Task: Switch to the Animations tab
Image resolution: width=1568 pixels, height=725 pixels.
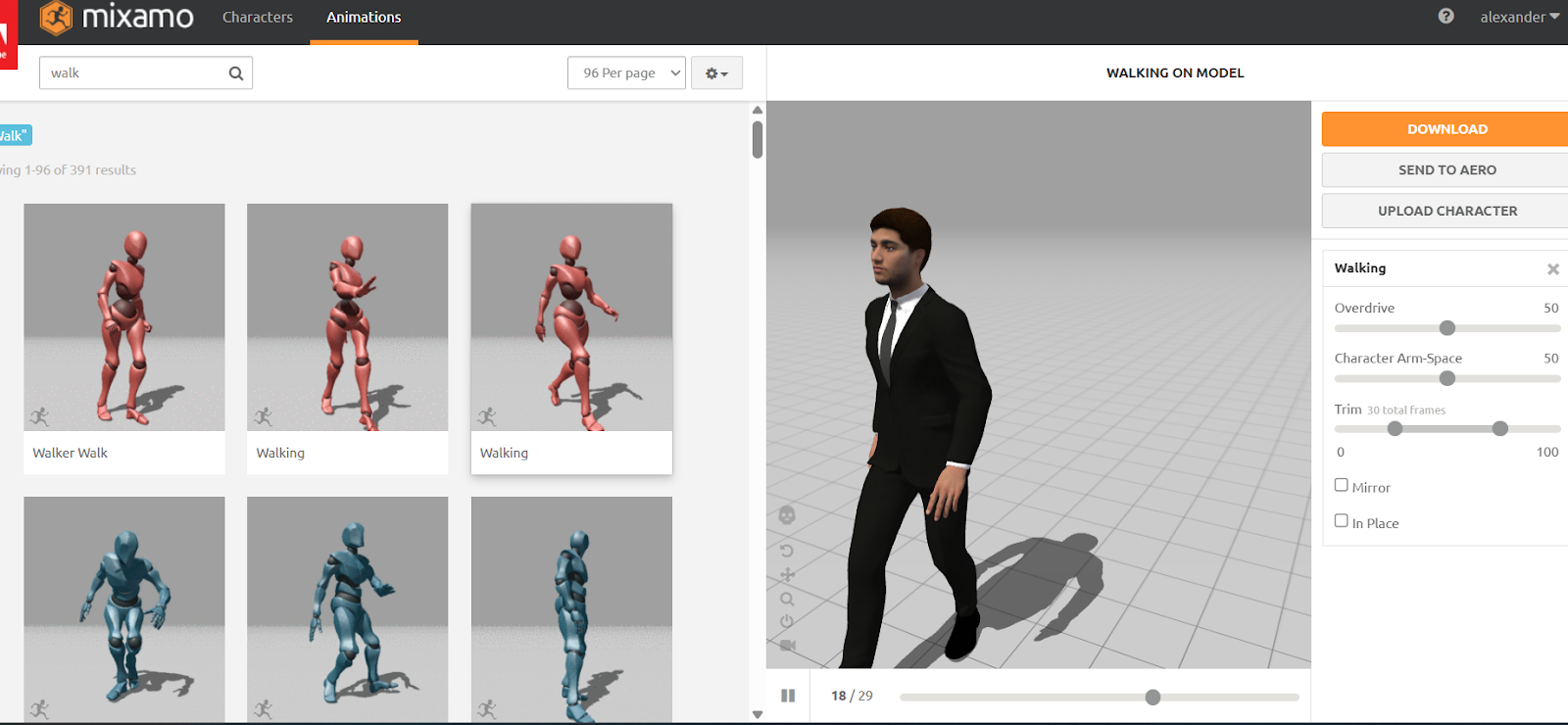Action: (x=364, y=17)
